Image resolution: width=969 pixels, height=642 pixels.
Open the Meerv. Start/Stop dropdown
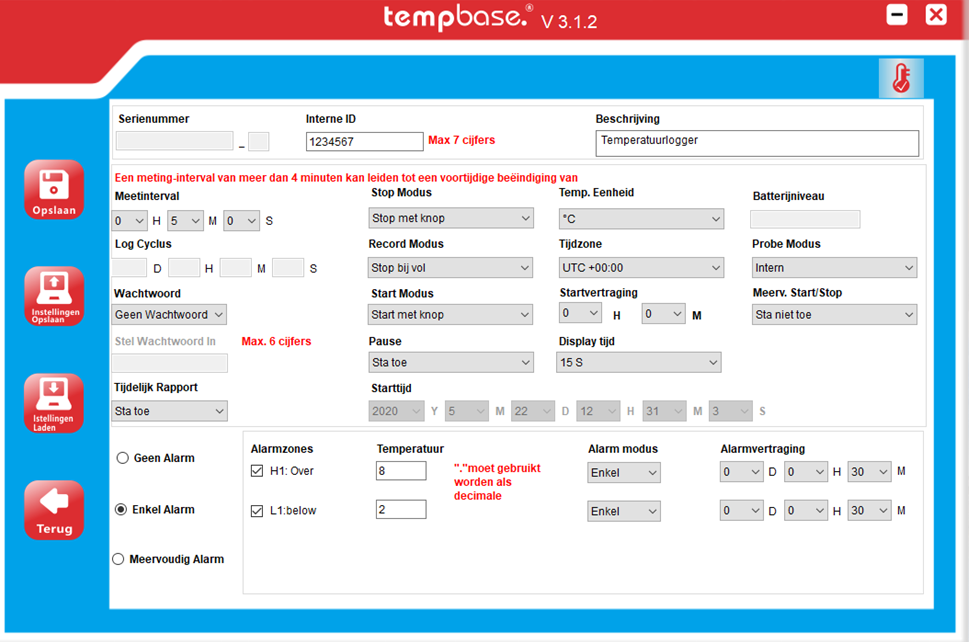[x=834, y=315]
